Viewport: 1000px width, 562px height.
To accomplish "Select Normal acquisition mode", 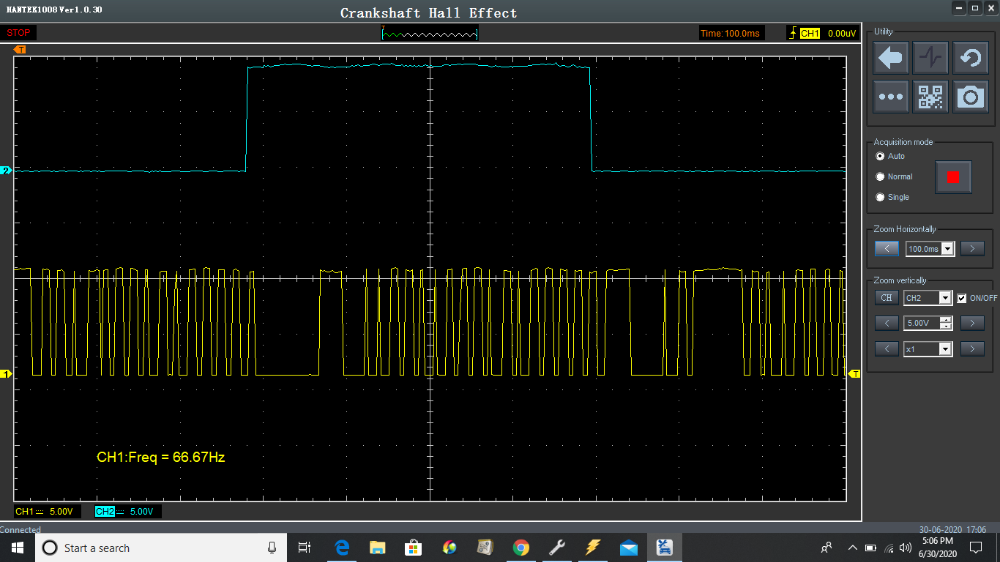I will pyautogui.click(x=880, y=177).
